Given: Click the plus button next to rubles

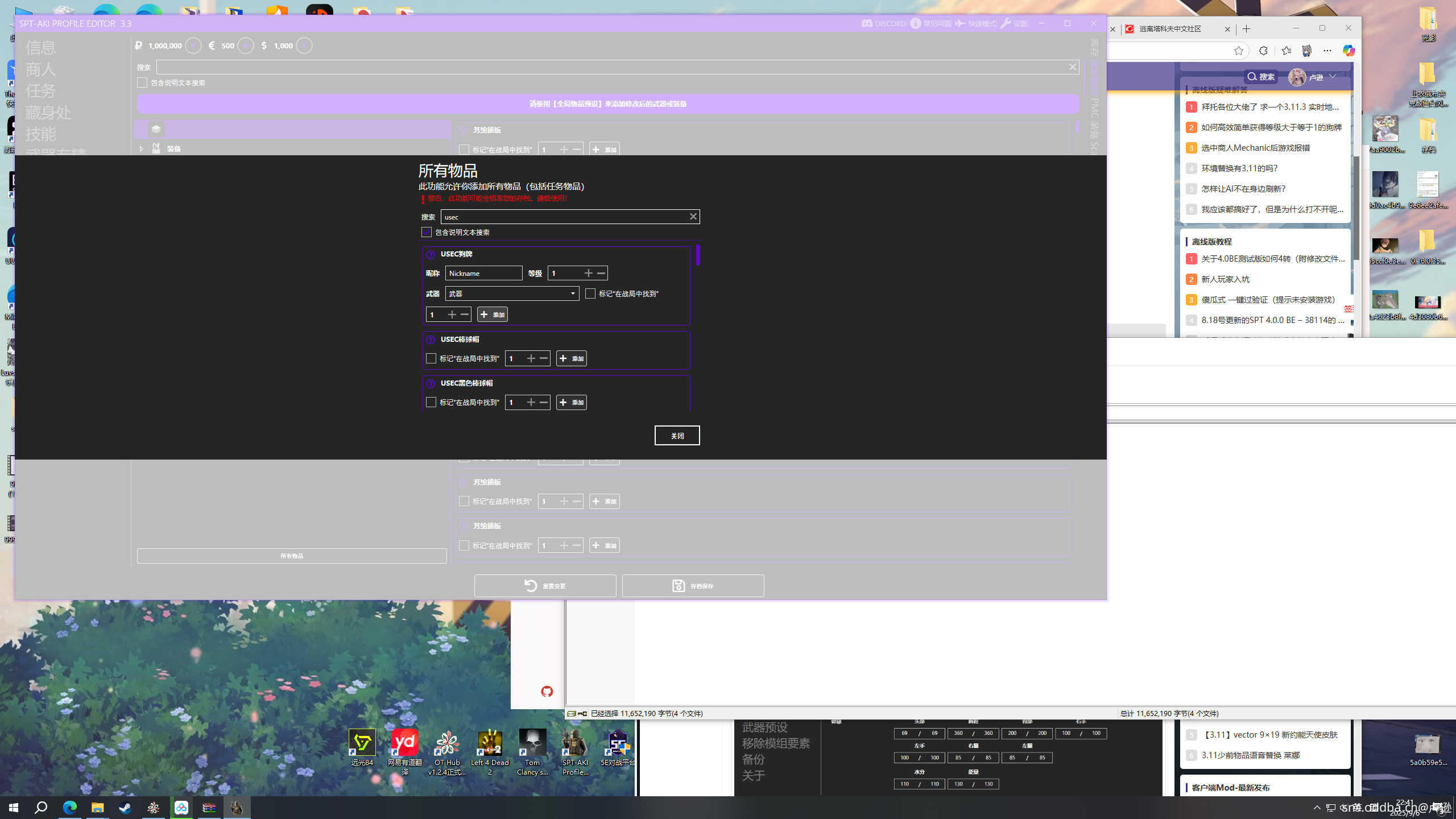Looking at the screenshot, I should point(193,45).
